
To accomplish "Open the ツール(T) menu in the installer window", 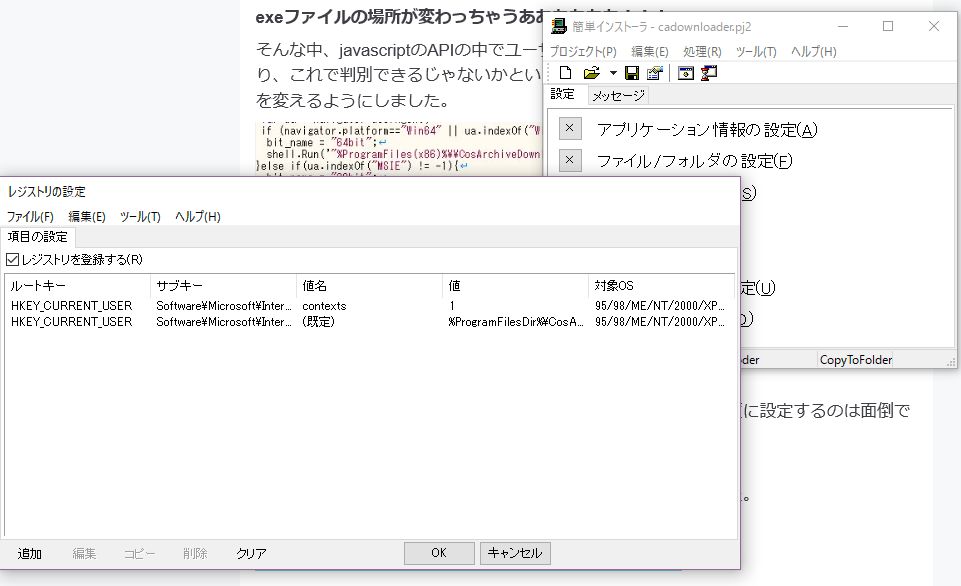I will tap(756, 51).
